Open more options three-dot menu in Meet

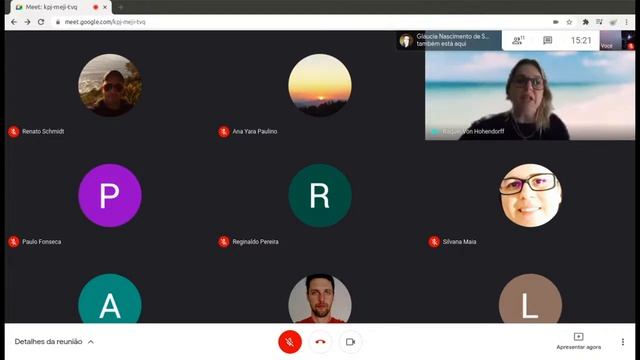click(622, 342)
